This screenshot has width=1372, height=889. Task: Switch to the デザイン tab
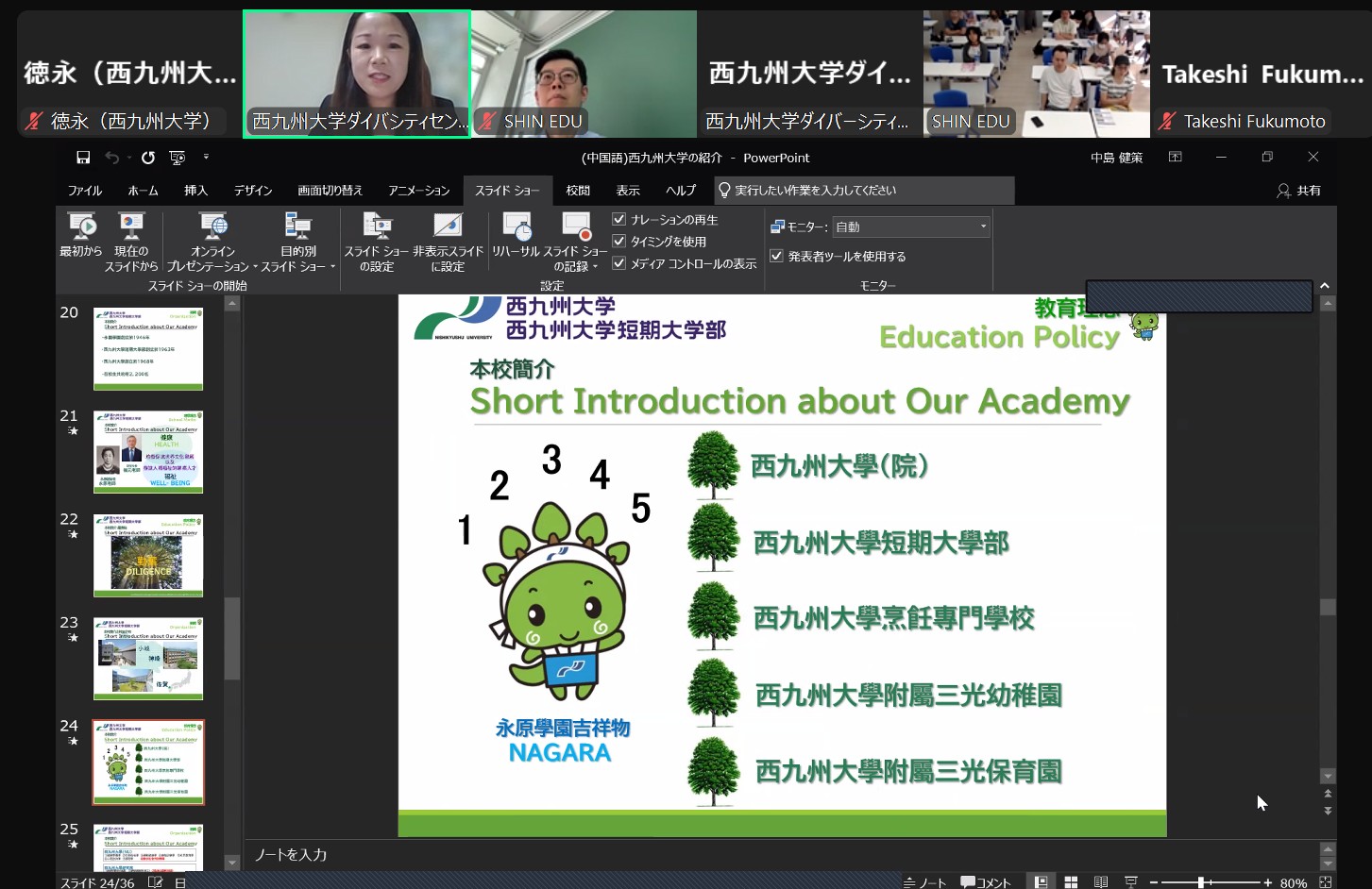click(x=253, y=191)
